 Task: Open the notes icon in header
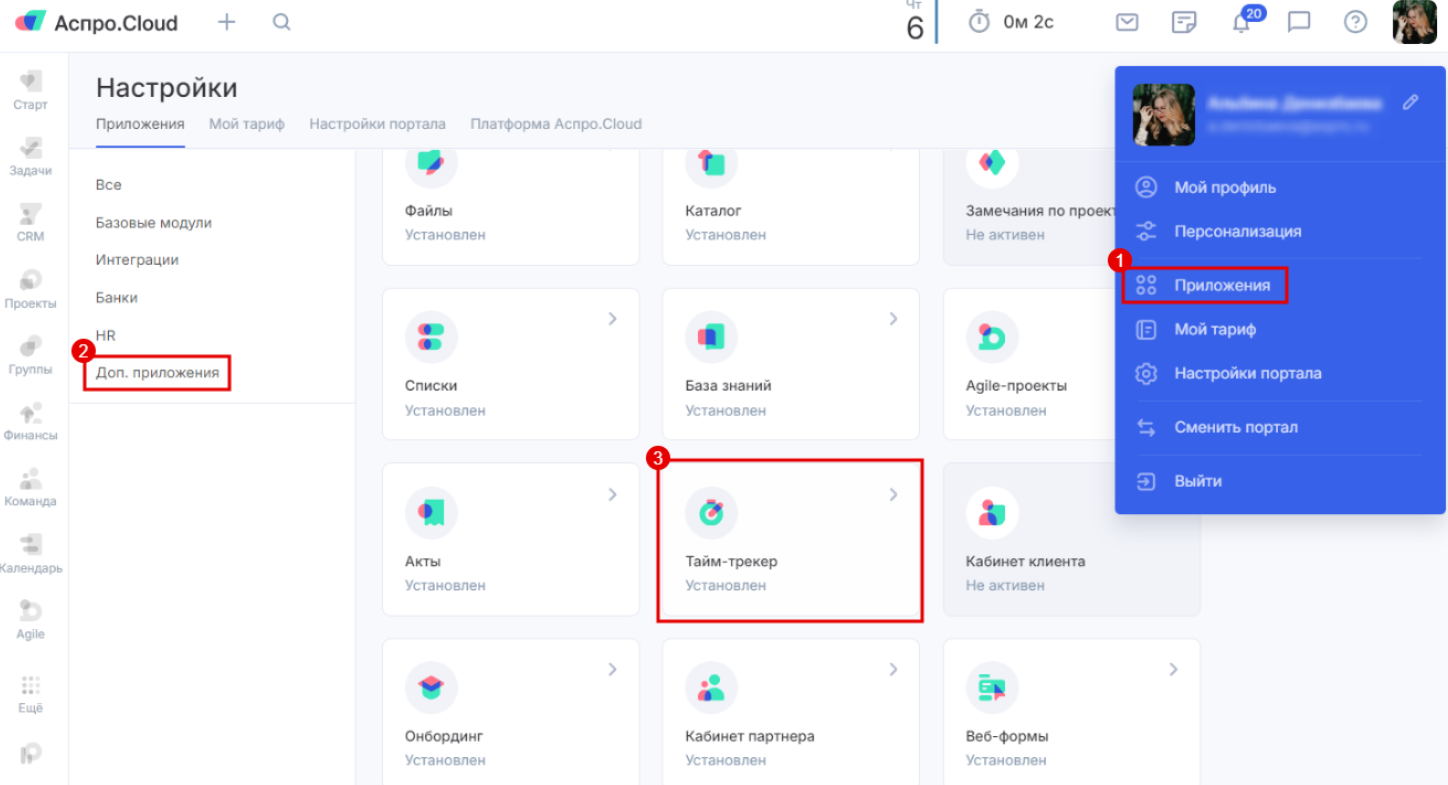1184,22
